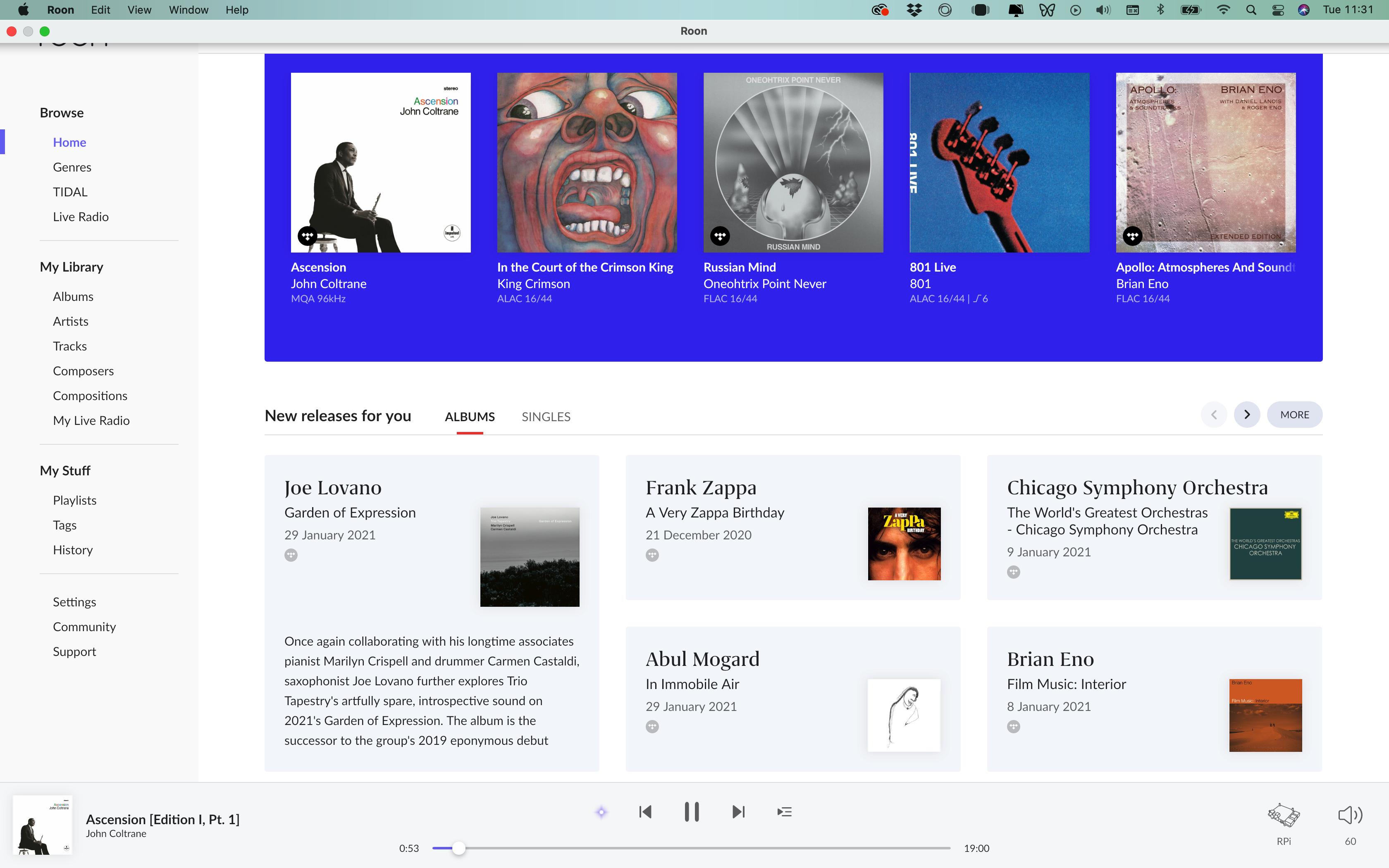Viewport: 1389px width, 868px height.
Task: Open Settings from the sidebar
Action: (74, 602)
